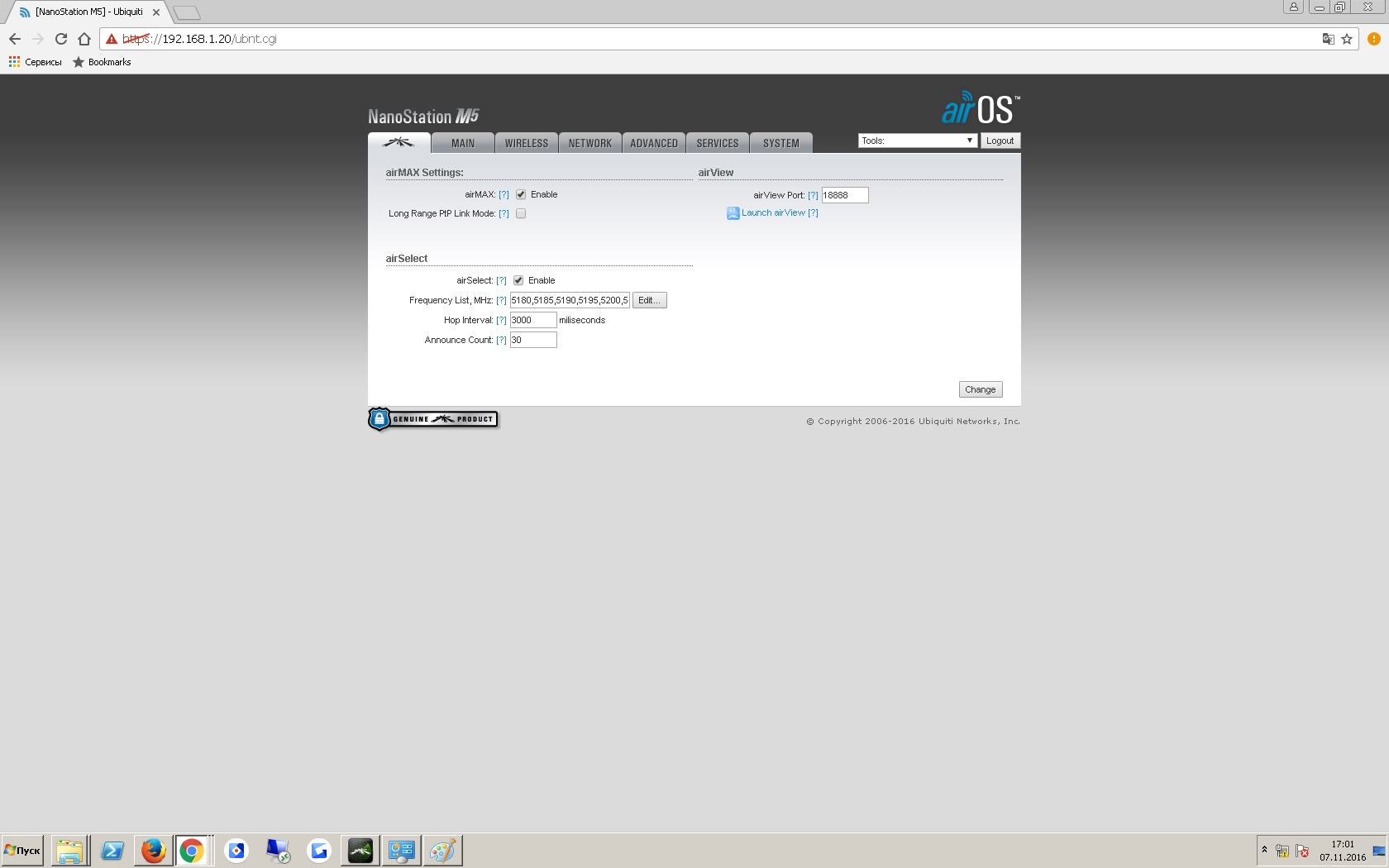Open the blue G taskbar application
Image resolution: width=1389 pixels, height=868 pixels.
(x=319, y=851)
